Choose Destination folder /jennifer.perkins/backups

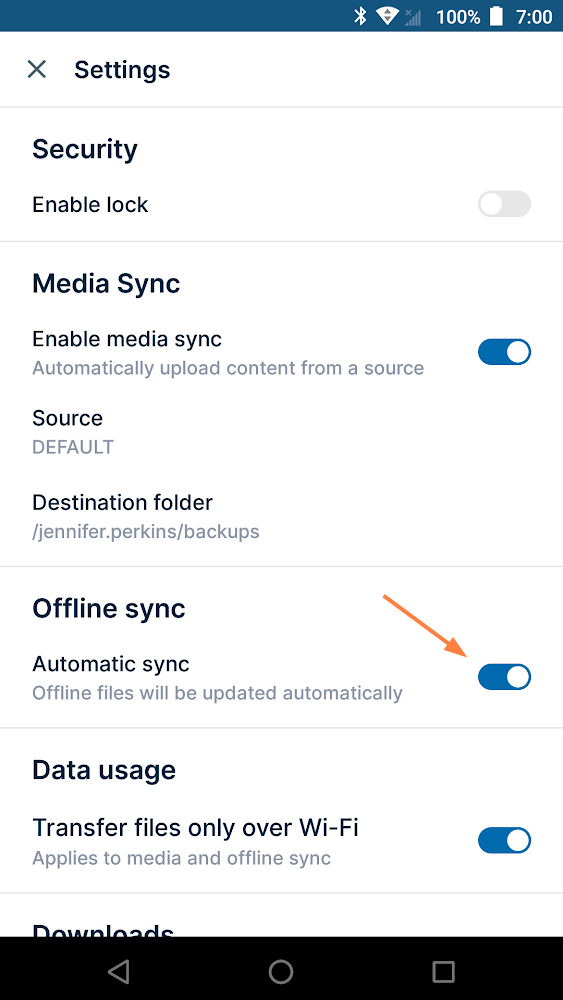click(x=281, y=516)
